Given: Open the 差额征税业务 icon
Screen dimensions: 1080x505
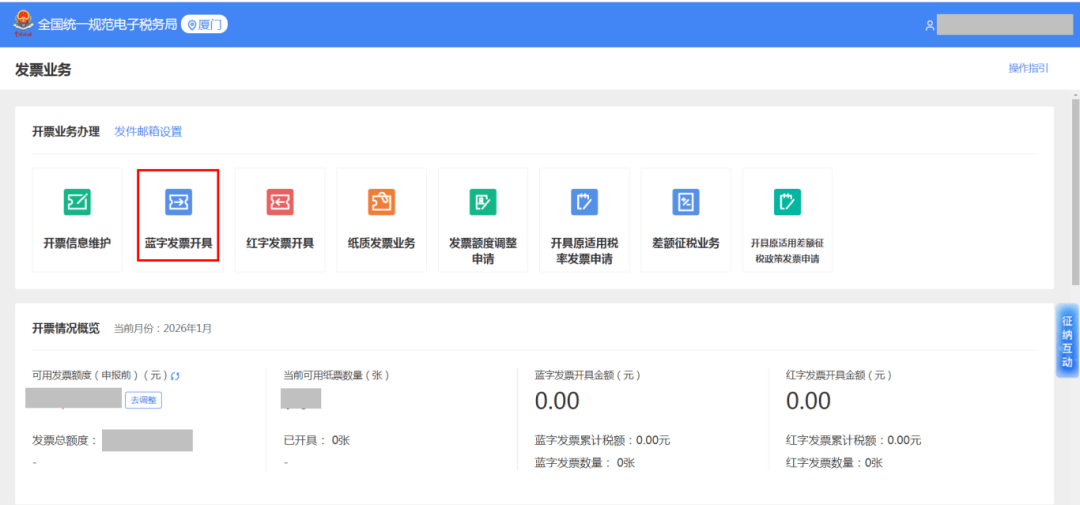Looking at the screenshot, I should point(686,202).
